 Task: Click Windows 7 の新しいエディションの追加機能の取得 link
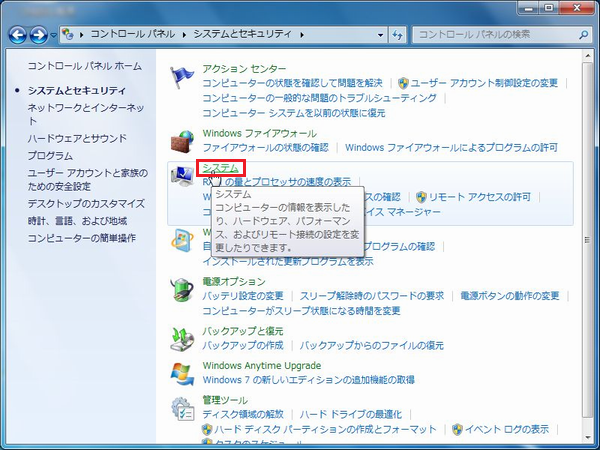(x=308, y=380)
